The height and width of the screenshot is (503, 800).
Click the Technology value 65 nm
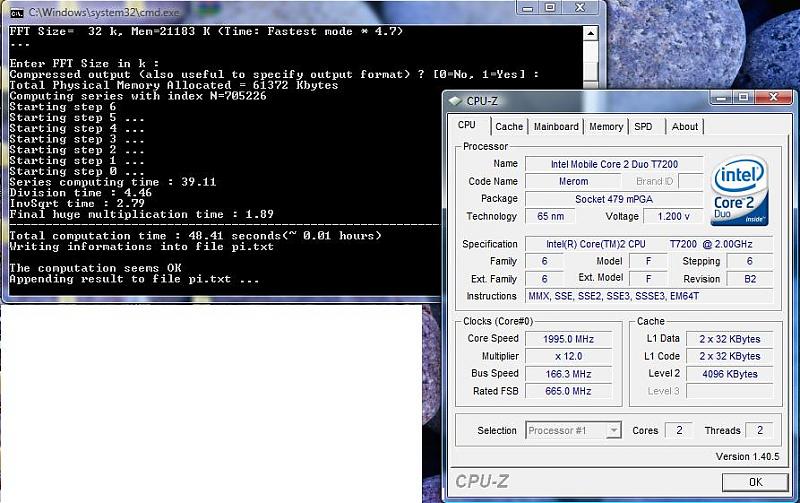click(550, 216)
